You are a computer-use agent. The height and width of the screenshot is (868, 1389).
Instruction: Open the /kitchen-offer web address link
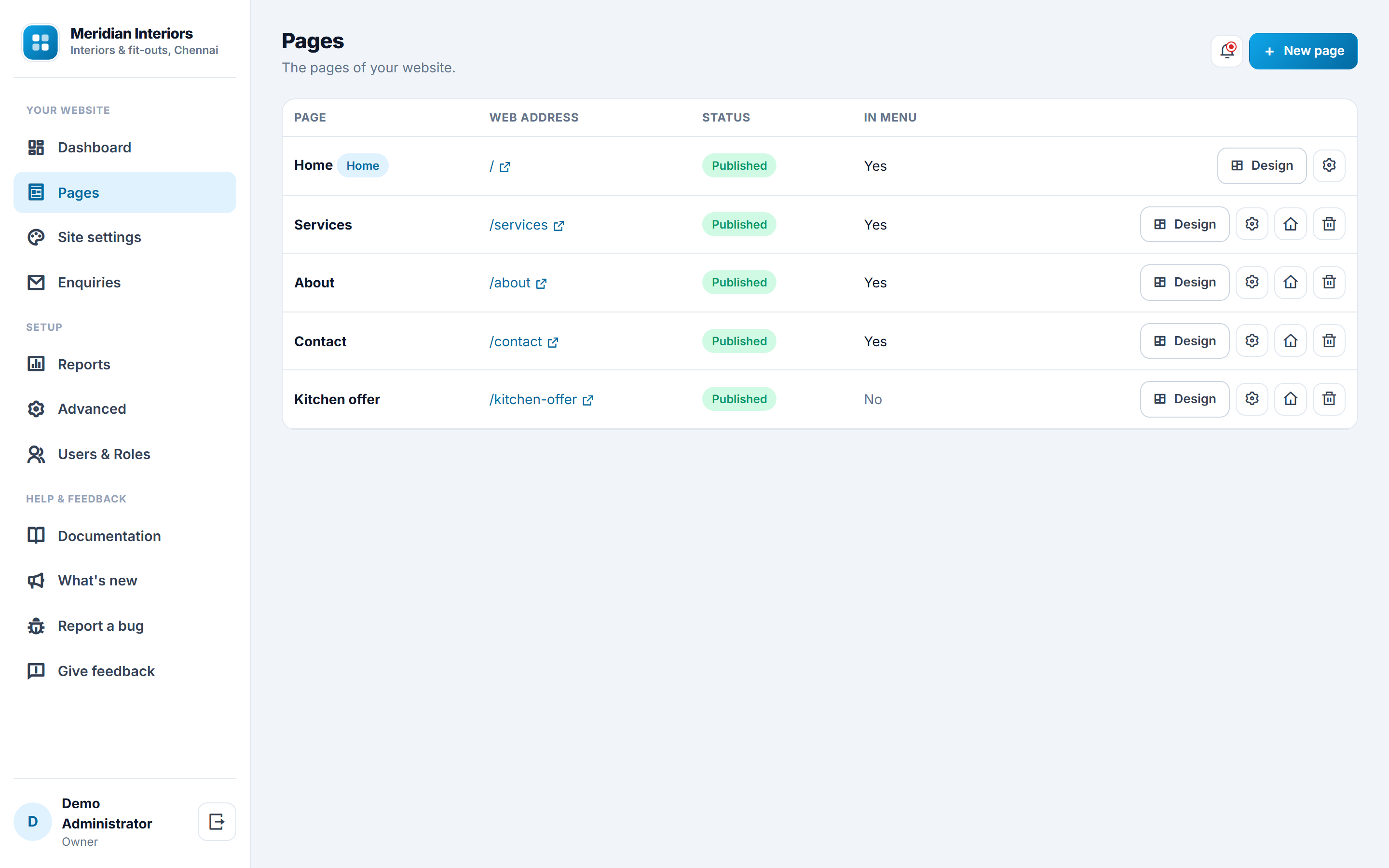[541, 400]
